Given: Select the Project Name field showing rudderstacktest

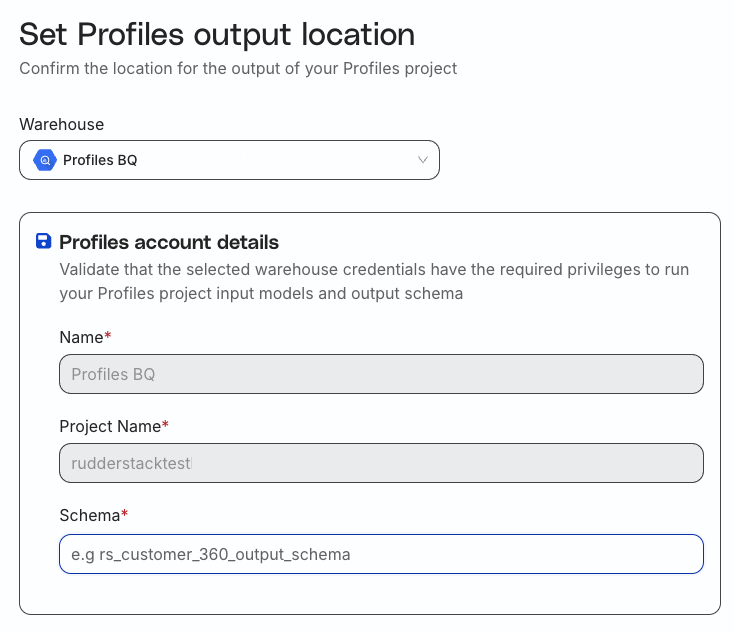Looking at the screenshot, I should (x=381, y=464).
